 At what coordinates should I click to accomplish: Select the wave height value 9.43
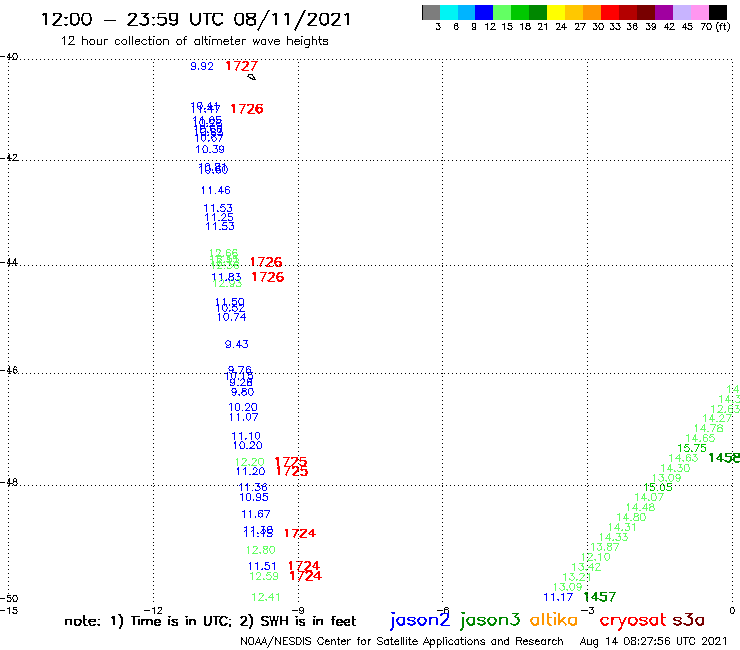click(236, 344)
